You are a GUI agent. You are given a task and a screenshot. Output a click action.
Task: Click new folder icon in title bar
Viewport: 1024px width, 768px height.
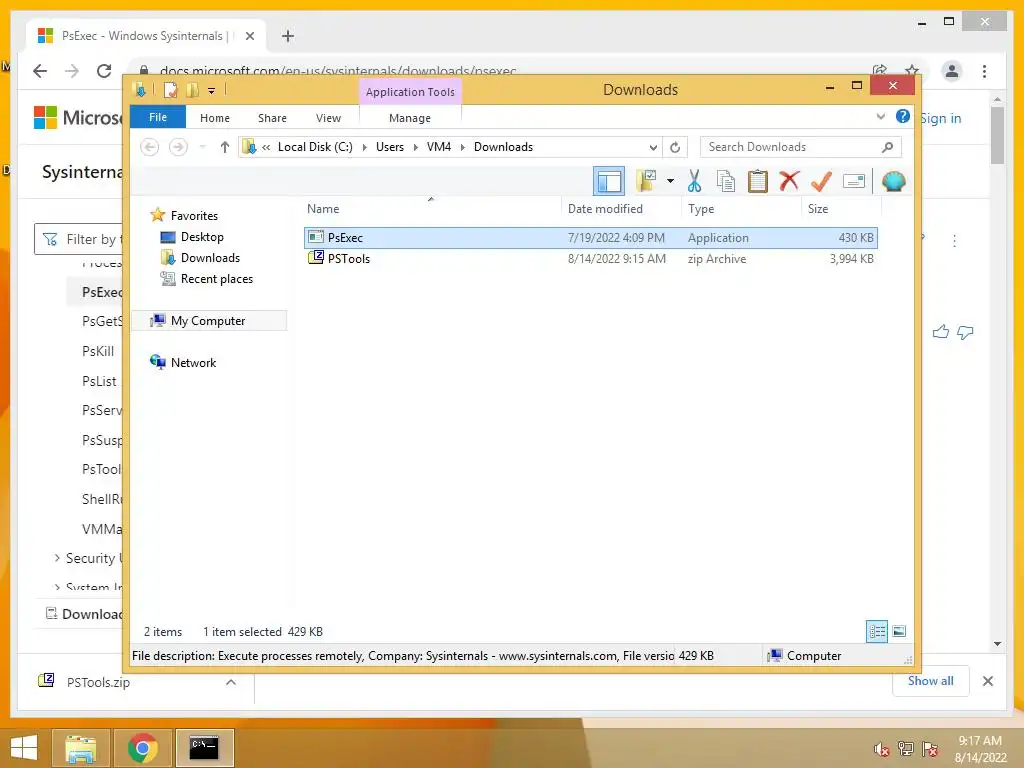tap(193, 90)
